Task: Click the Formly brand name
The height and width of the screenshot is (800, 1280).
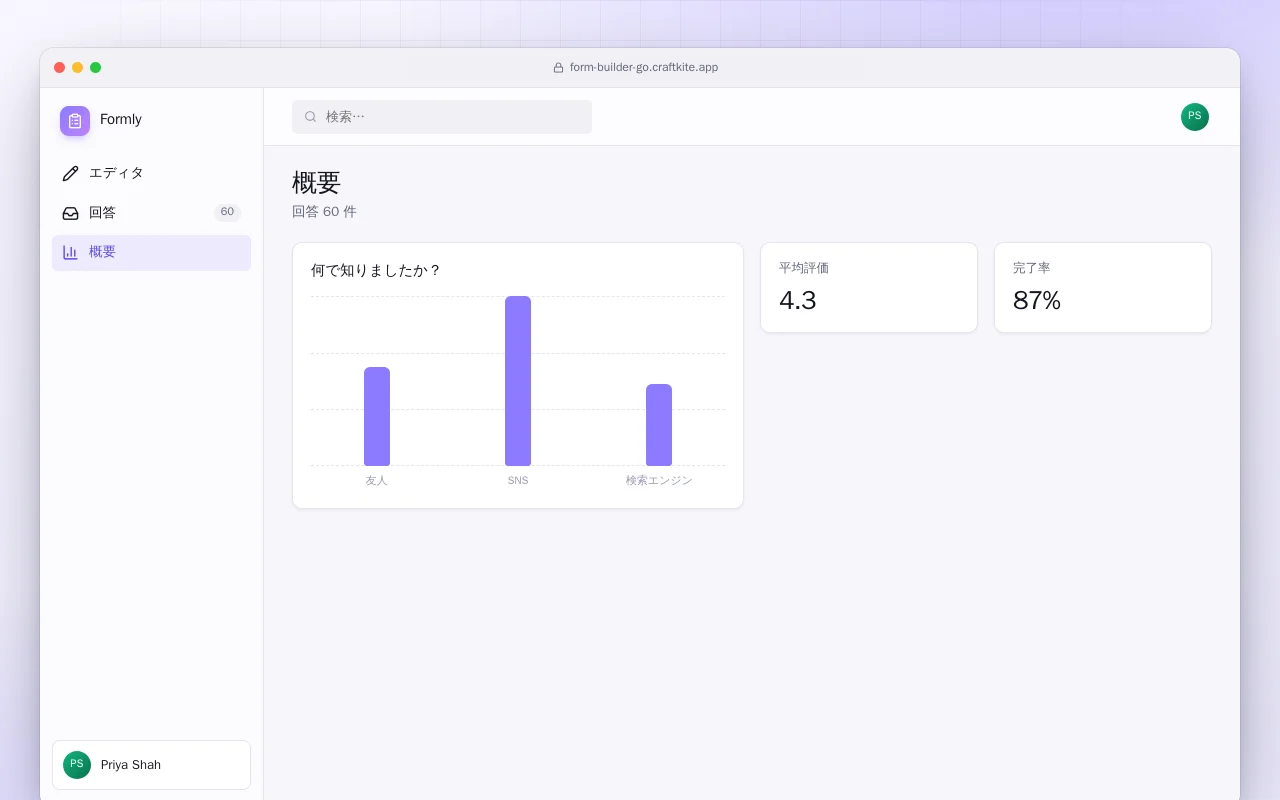Action: pos(121,120)
